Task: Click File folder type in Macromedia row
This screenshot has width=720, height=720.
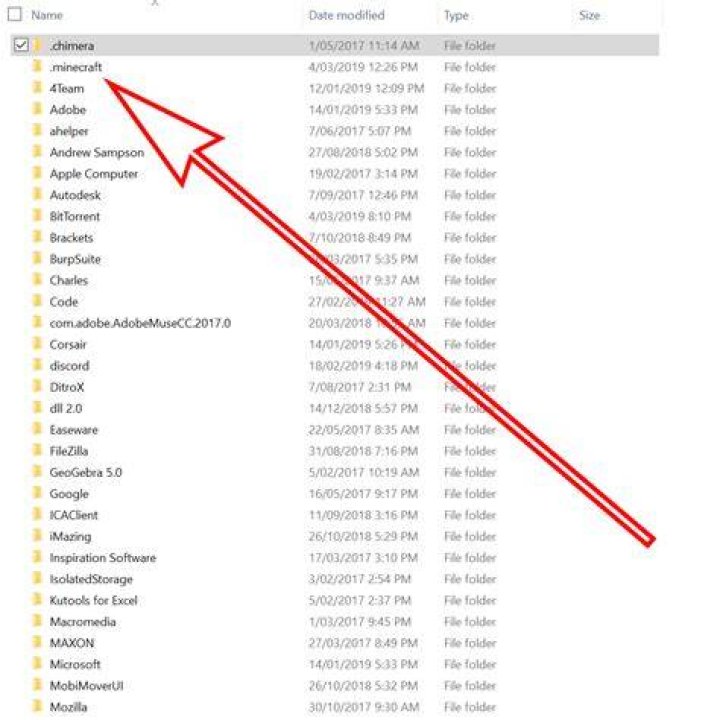Action: pyautogui.click(x=470, y=622)
